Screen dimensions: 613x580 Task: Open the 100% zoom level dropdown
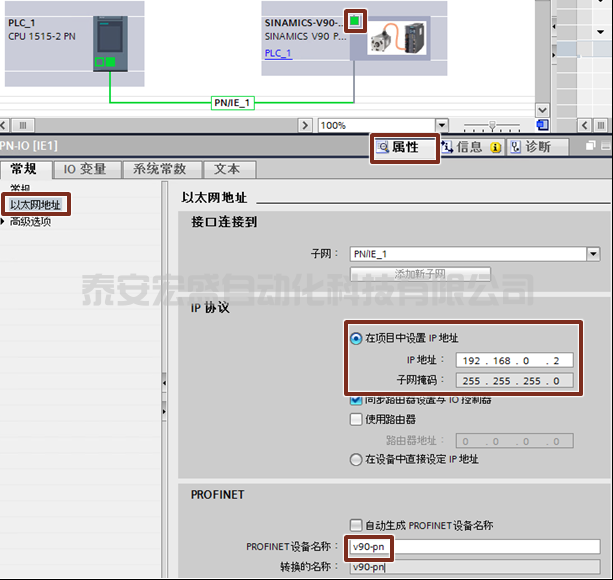[x=442, y=125]
